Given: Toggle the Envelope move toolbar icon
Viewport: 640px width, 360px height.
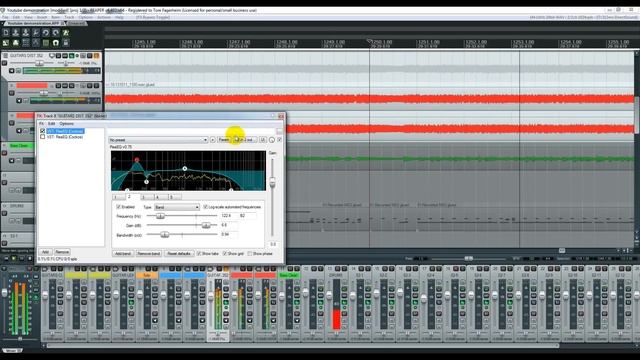Looking at the screenshot, I should click(x=36, y=42).
